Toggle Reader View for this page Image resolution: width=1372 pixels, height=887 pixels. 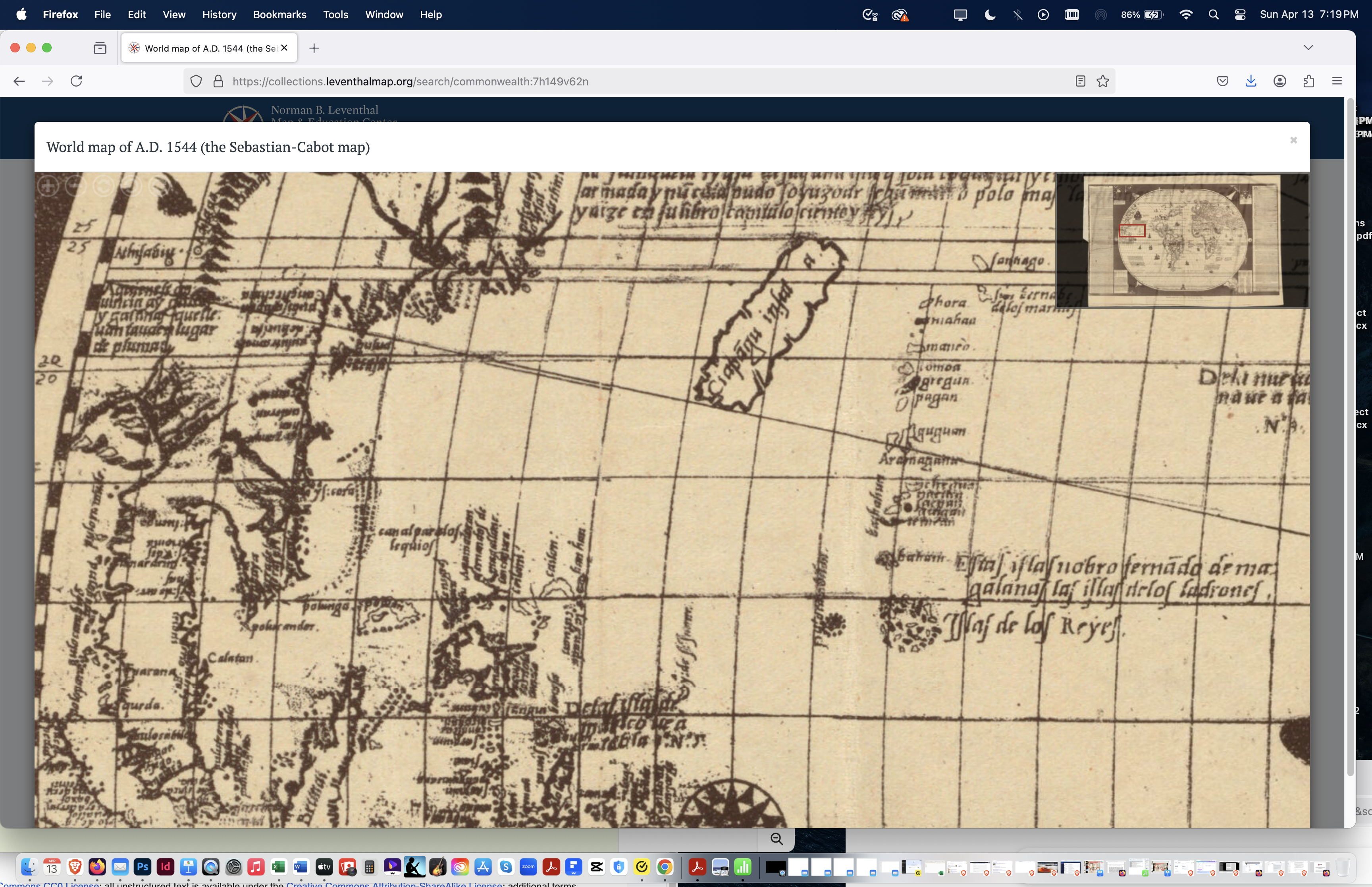(1081, 81)
